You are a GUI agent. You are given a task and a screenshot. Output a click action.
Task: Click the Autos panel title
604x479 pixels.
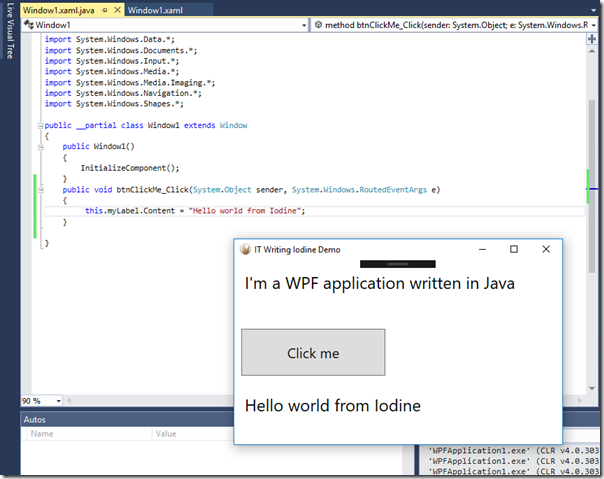[x=34, y=420]
